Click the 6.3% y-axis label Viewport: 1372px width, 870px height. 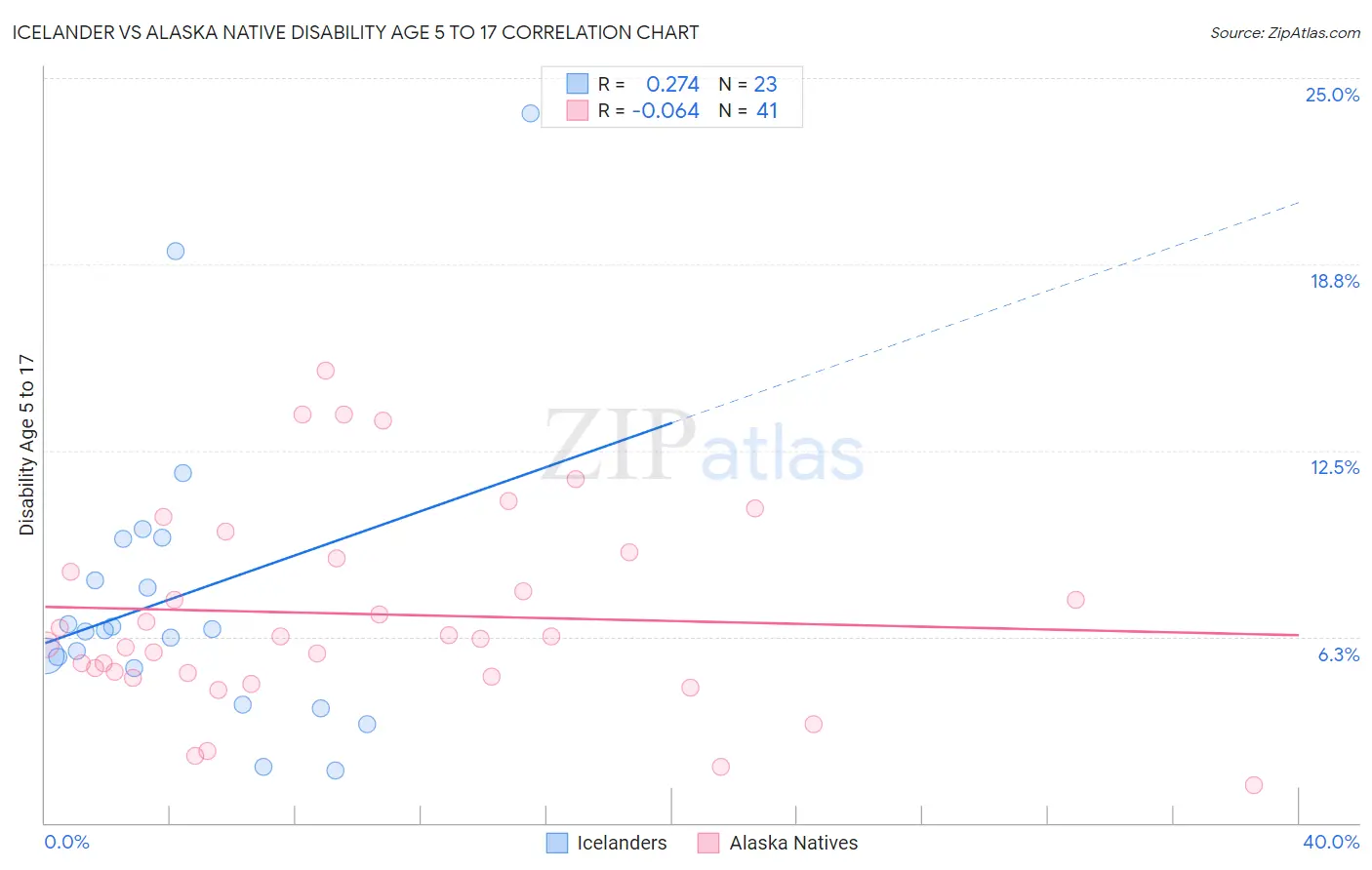1339,654
